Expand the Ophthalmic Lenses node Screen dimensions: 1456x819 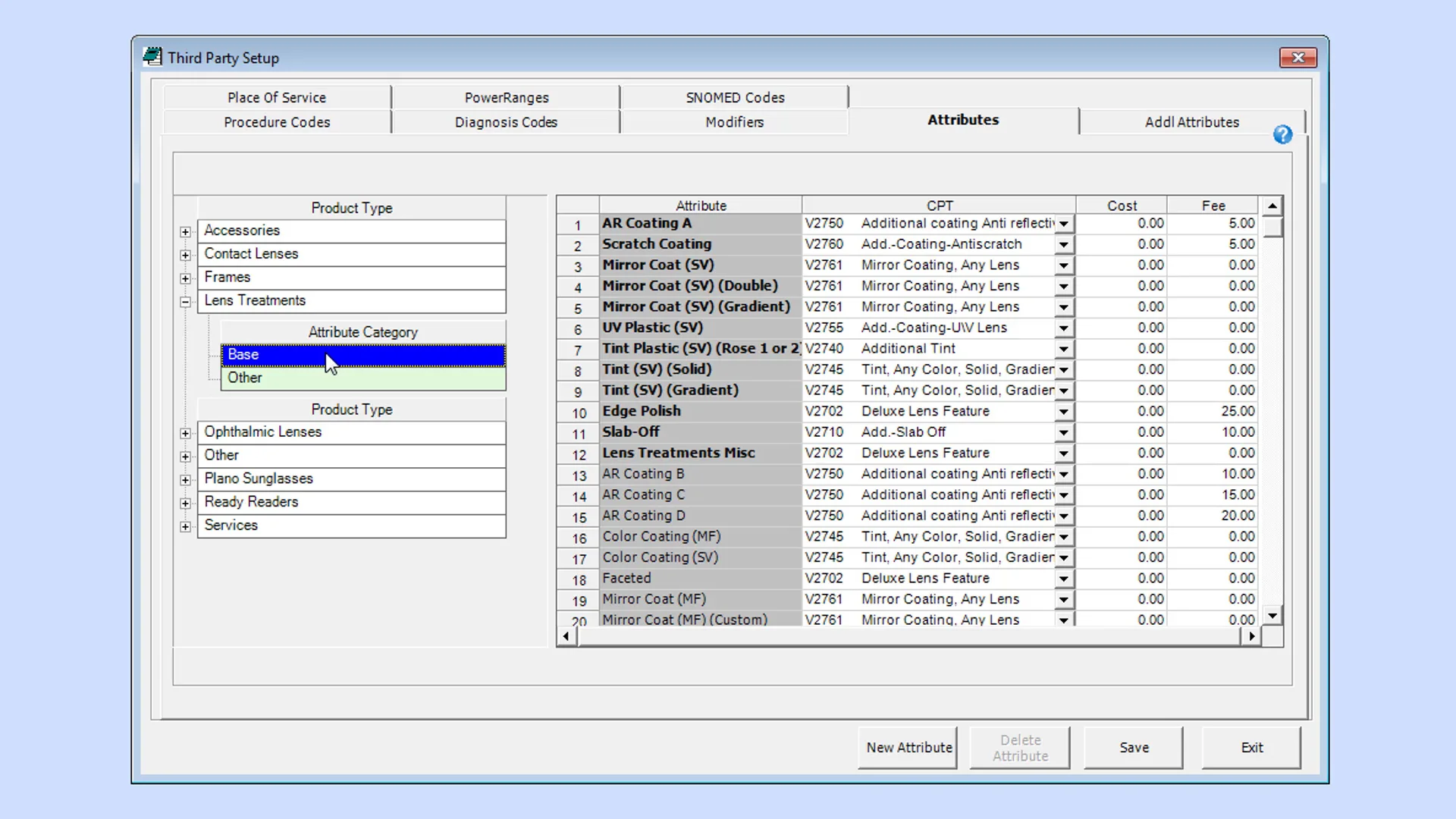[185, 433]
